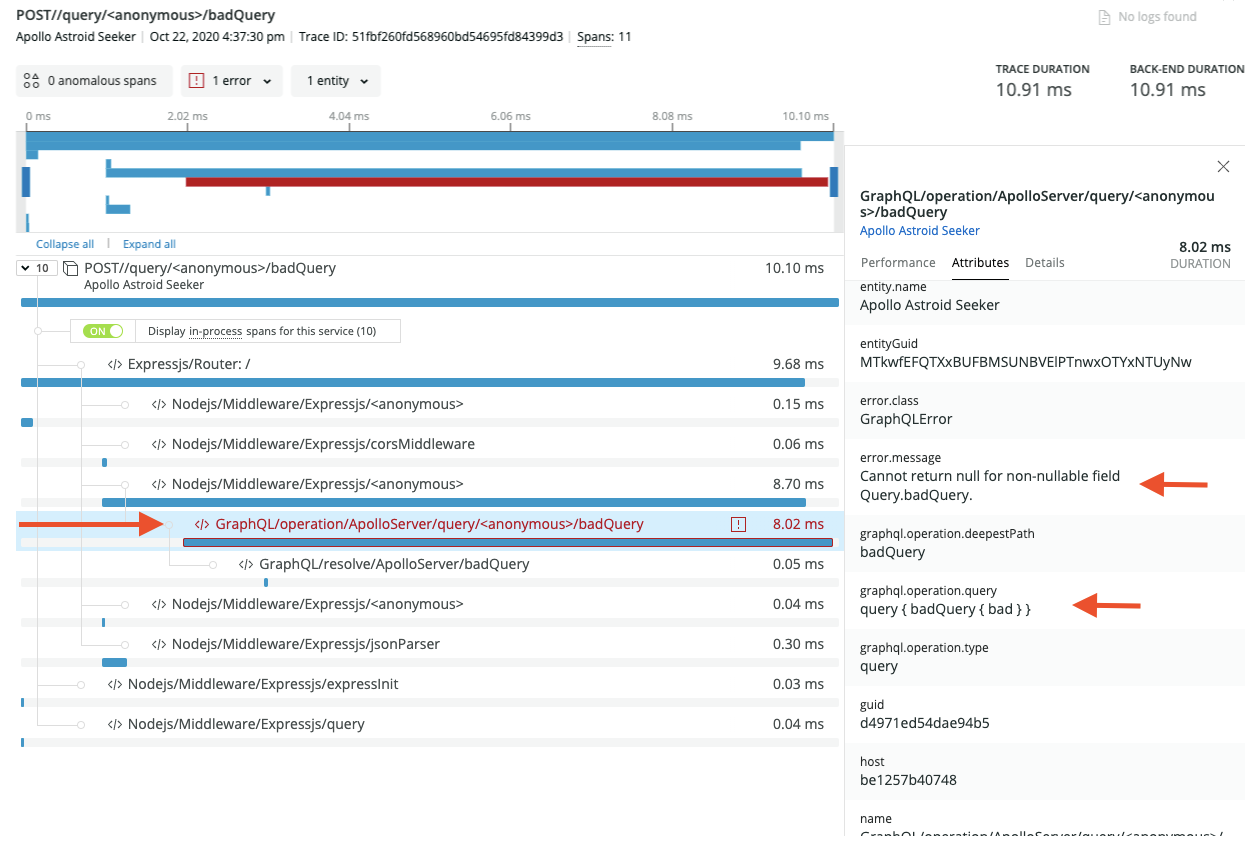The width and height of the screenshot is (1254, 845).
Task: Click the code icon of the jsonParser span
Action: [x=159, y=644]
